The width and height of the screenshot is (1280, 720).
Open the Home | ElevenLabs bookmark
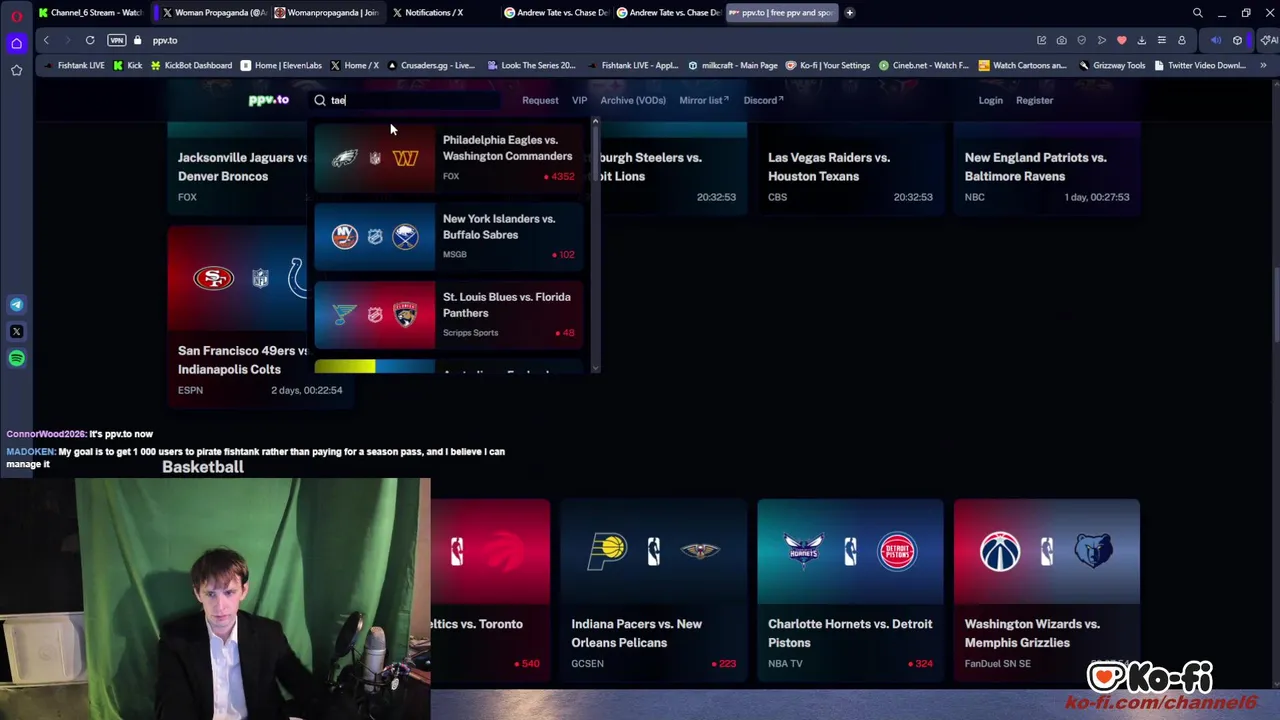(281, 65)
